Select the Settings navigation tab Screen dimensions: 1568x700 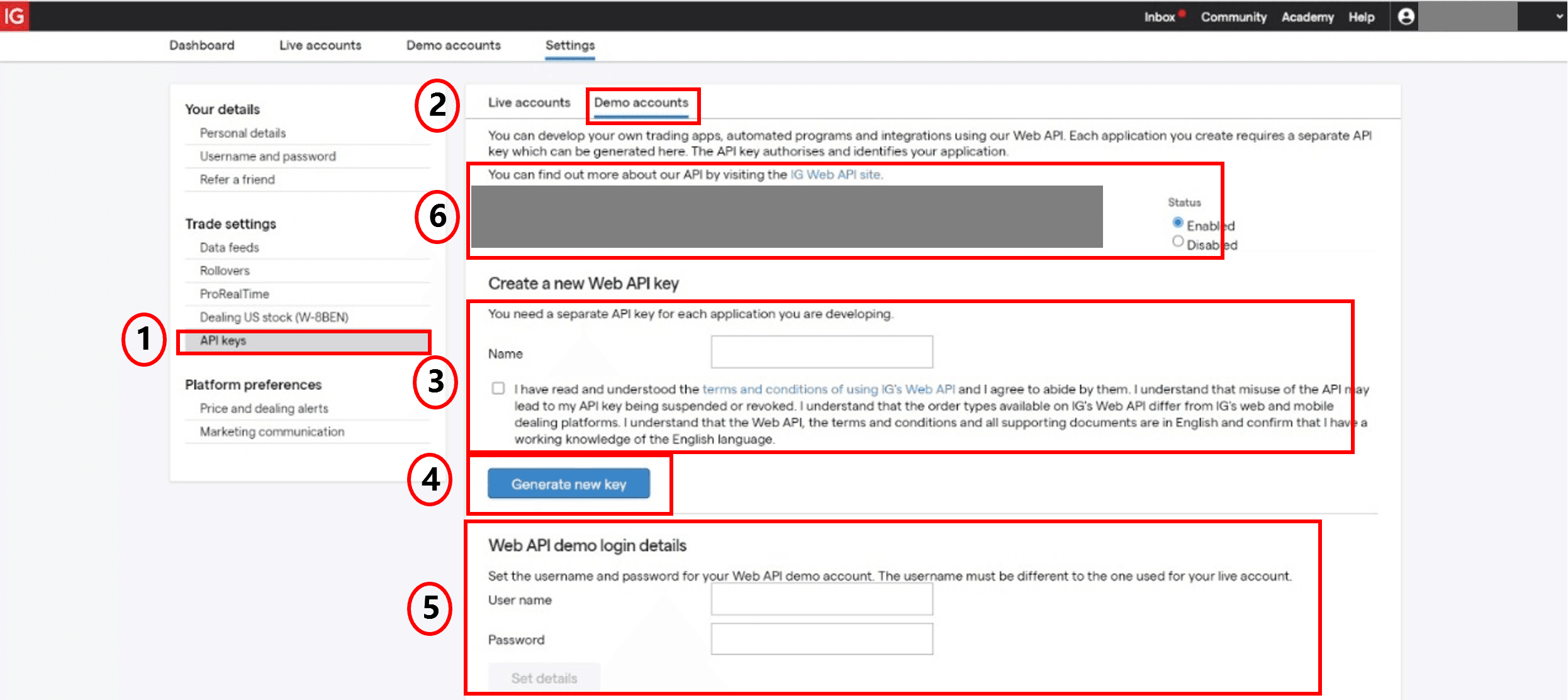click(x=570, y=45)
